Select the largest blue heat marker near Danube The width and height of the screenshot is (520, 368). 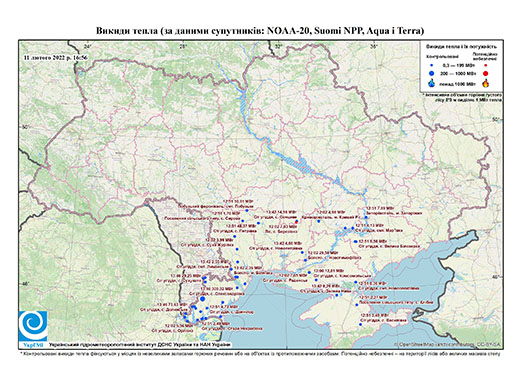tap(203, 299)
